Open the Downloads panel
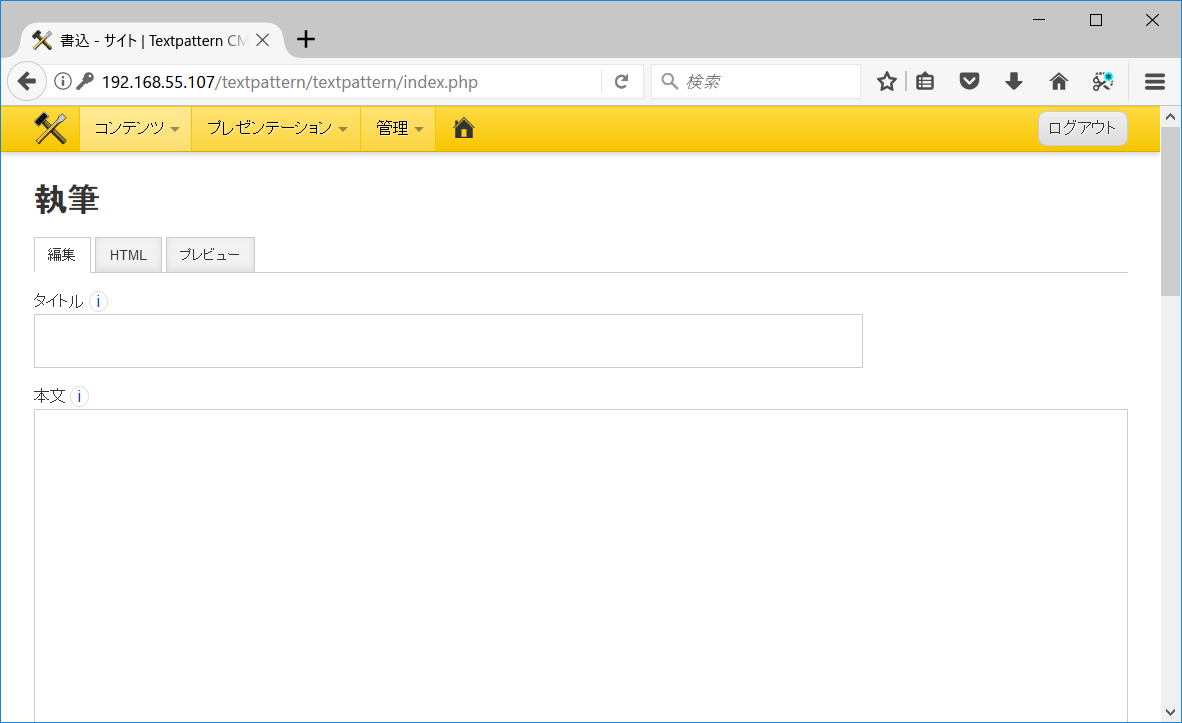 pos(1014,81)
